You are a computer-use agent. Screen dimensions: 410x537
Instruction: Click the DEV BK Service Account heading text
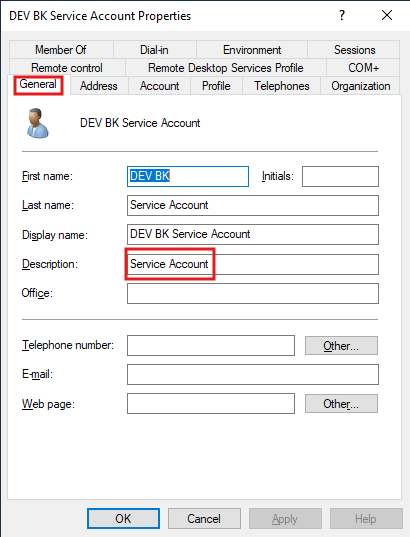[140, 123]
